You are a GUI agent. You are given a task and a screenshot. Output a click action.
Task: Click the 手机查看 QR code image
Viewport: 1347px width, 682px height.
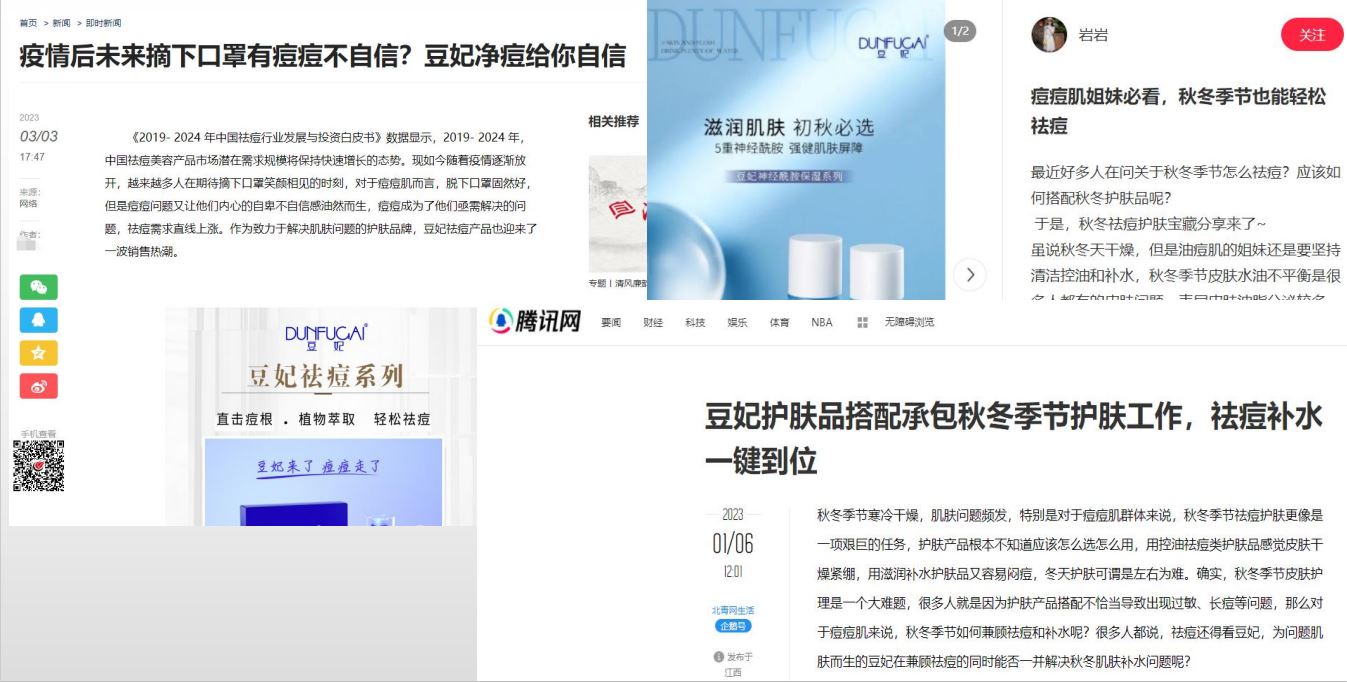pyautogui.click(x=38, y=466)
